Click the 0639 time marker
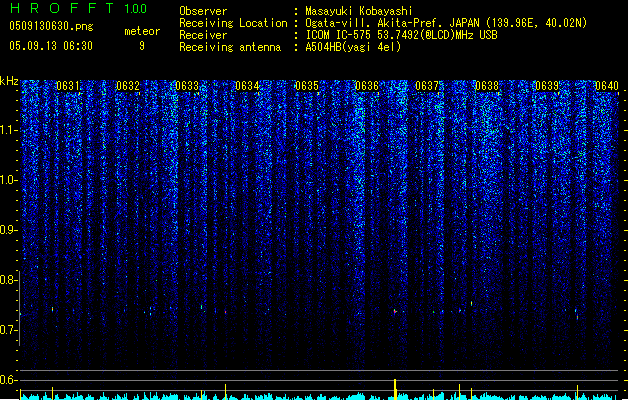Viewport: 629px width, 400px height. [x=547, y=86]
